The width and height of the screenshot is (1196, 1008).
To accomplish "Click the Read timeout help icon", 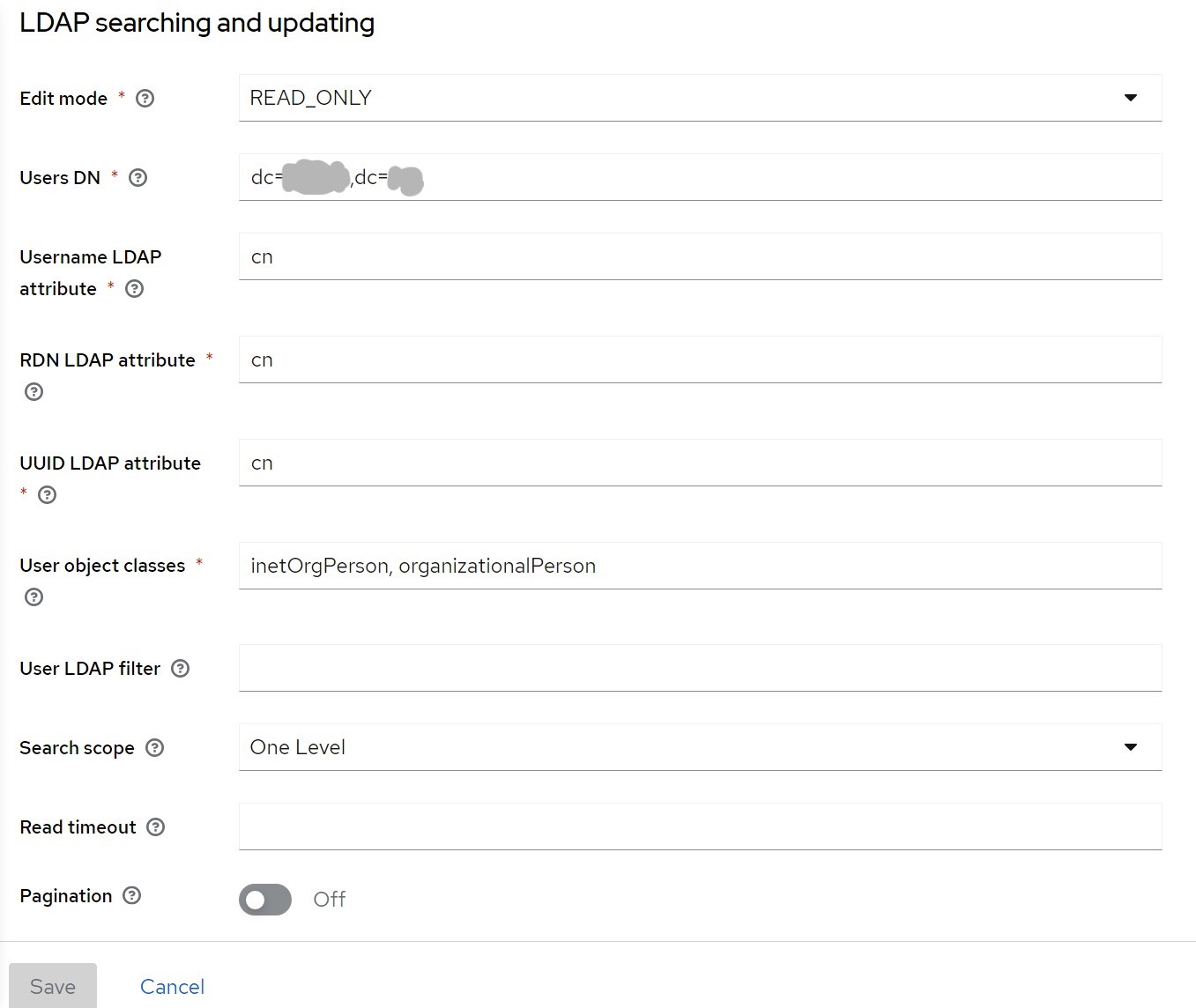I will click(156, 827).
